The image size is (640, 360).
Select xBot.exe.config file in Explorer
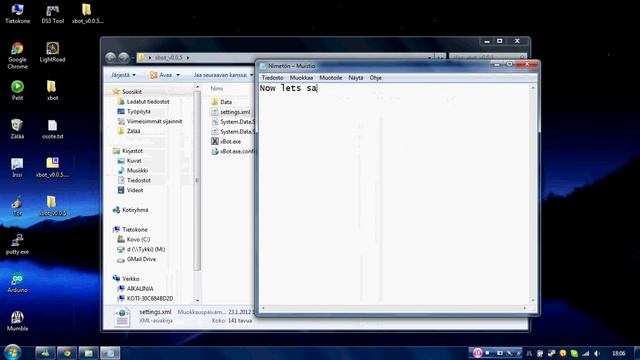tap(233, 151)
